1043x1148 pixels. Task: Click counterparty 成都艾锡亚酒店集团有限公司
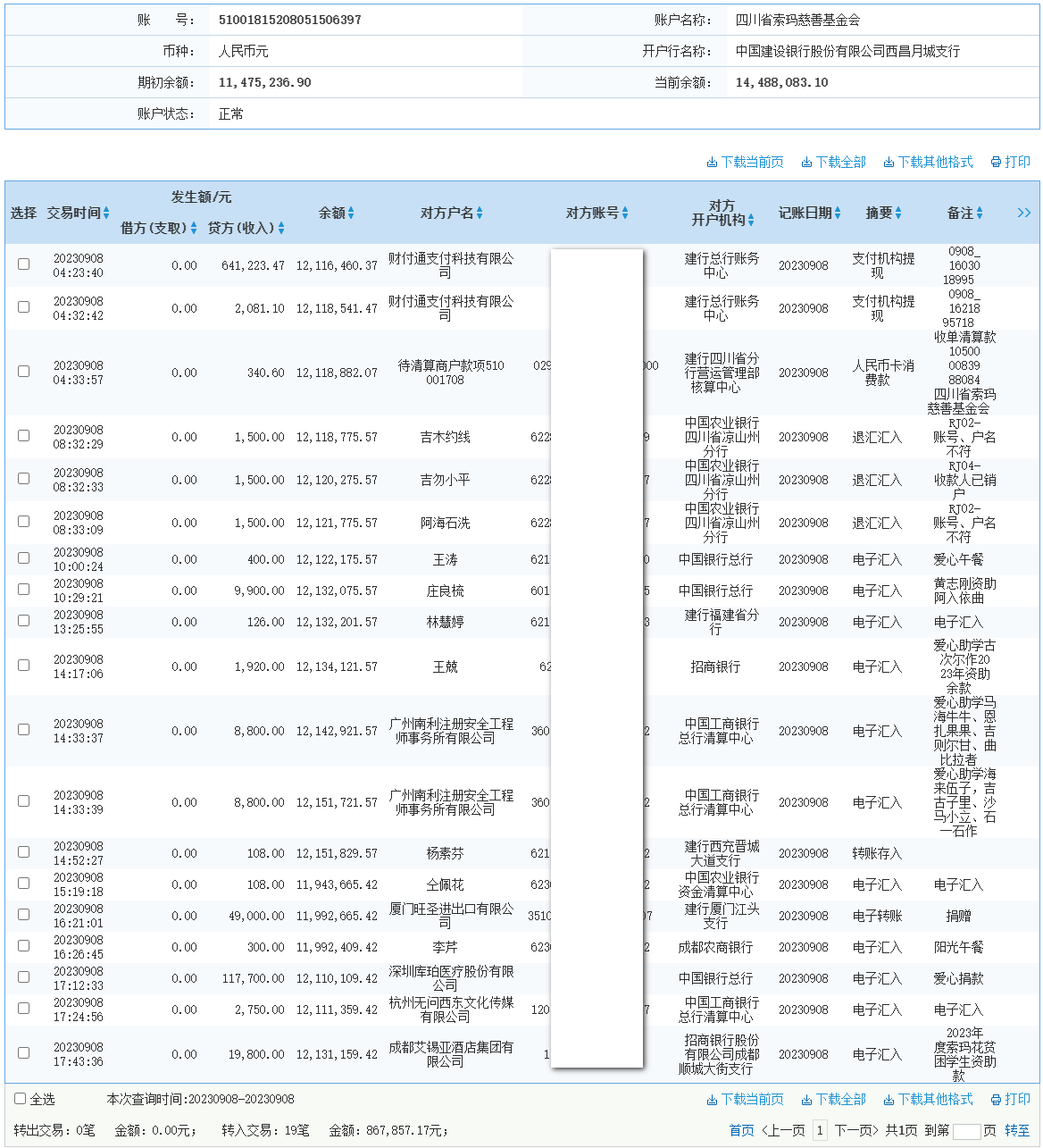pos(451,1054)
